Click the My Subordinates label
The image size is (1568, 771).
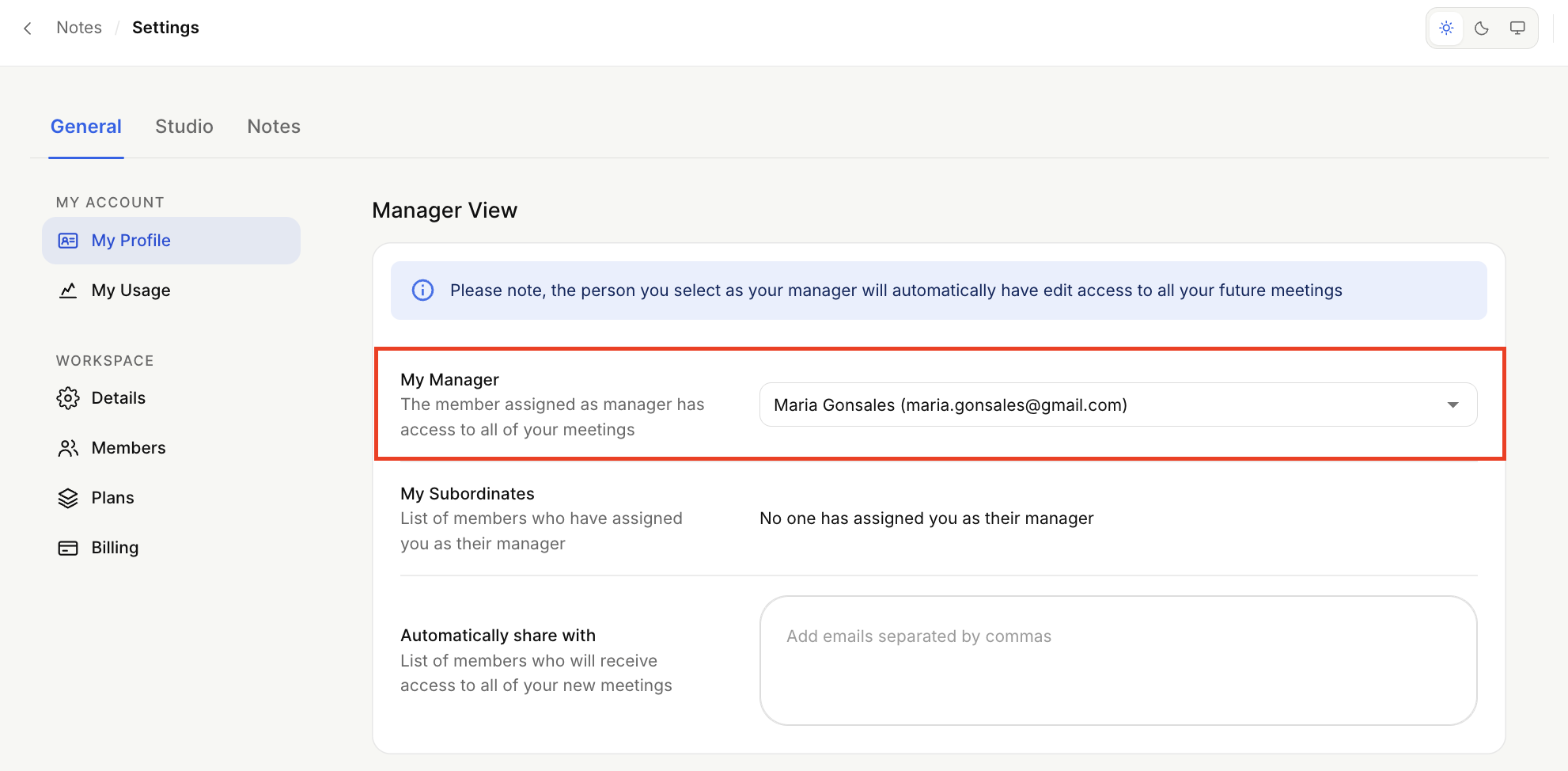tap(468, 494)
